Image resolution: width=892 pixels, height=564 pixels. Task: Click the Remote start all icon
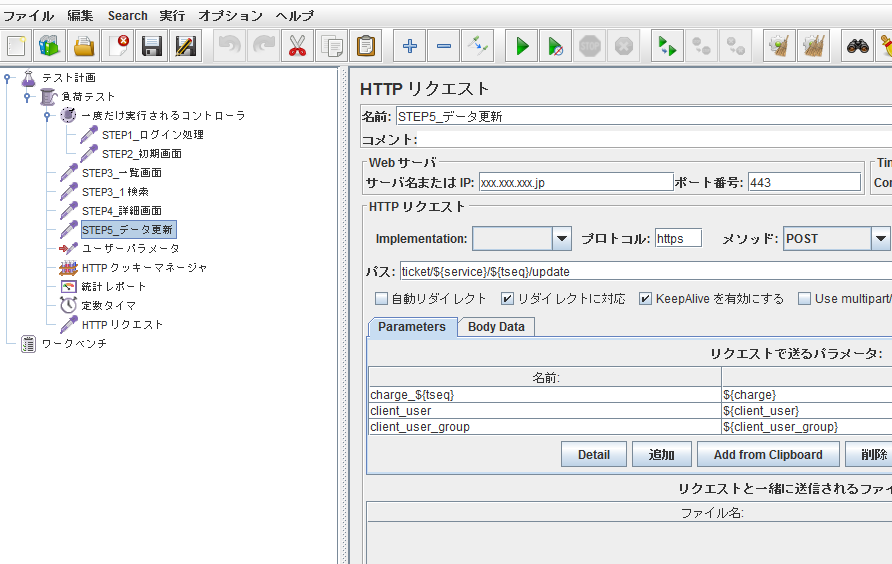tap(667, 46)
